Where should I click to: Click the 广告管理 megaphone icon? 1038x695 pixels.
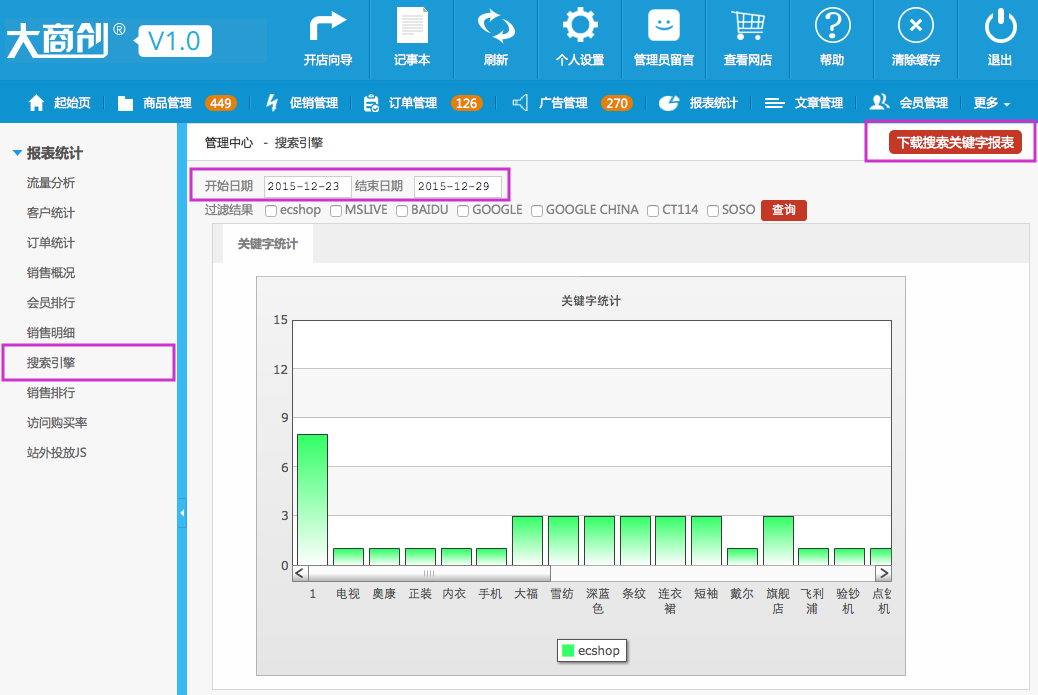click(x=520, y=103)
